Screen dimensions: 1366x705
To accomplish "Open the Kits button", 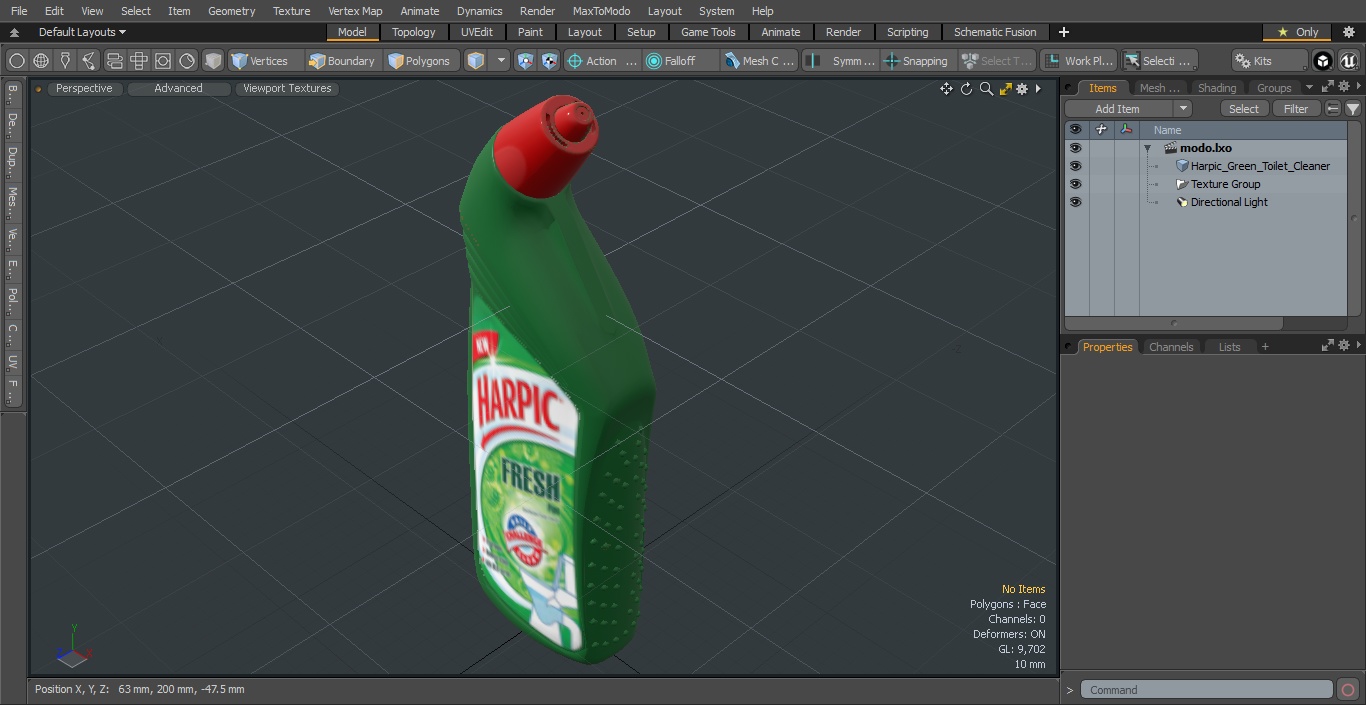I will coord(1269,61).
